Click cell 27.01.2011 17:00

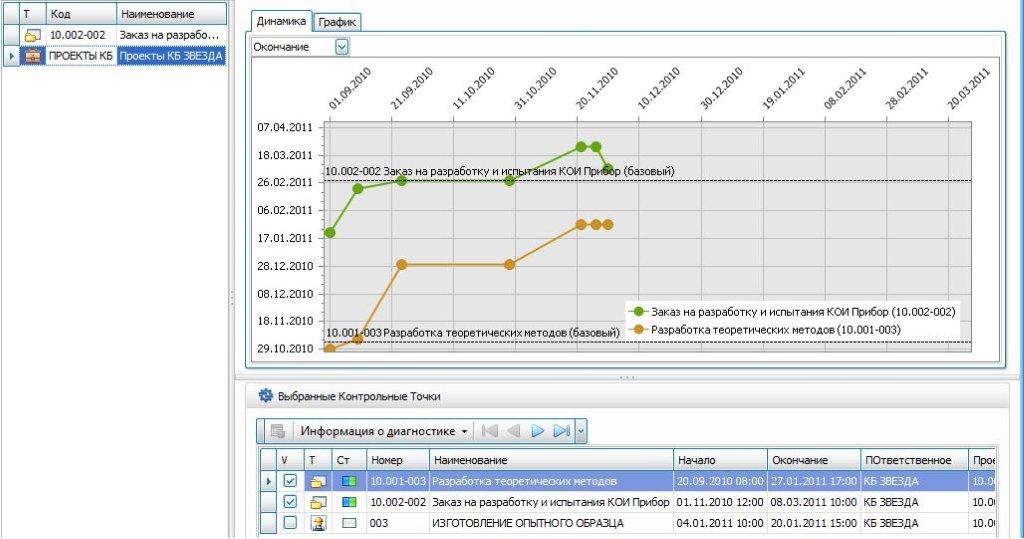(814, 482)
